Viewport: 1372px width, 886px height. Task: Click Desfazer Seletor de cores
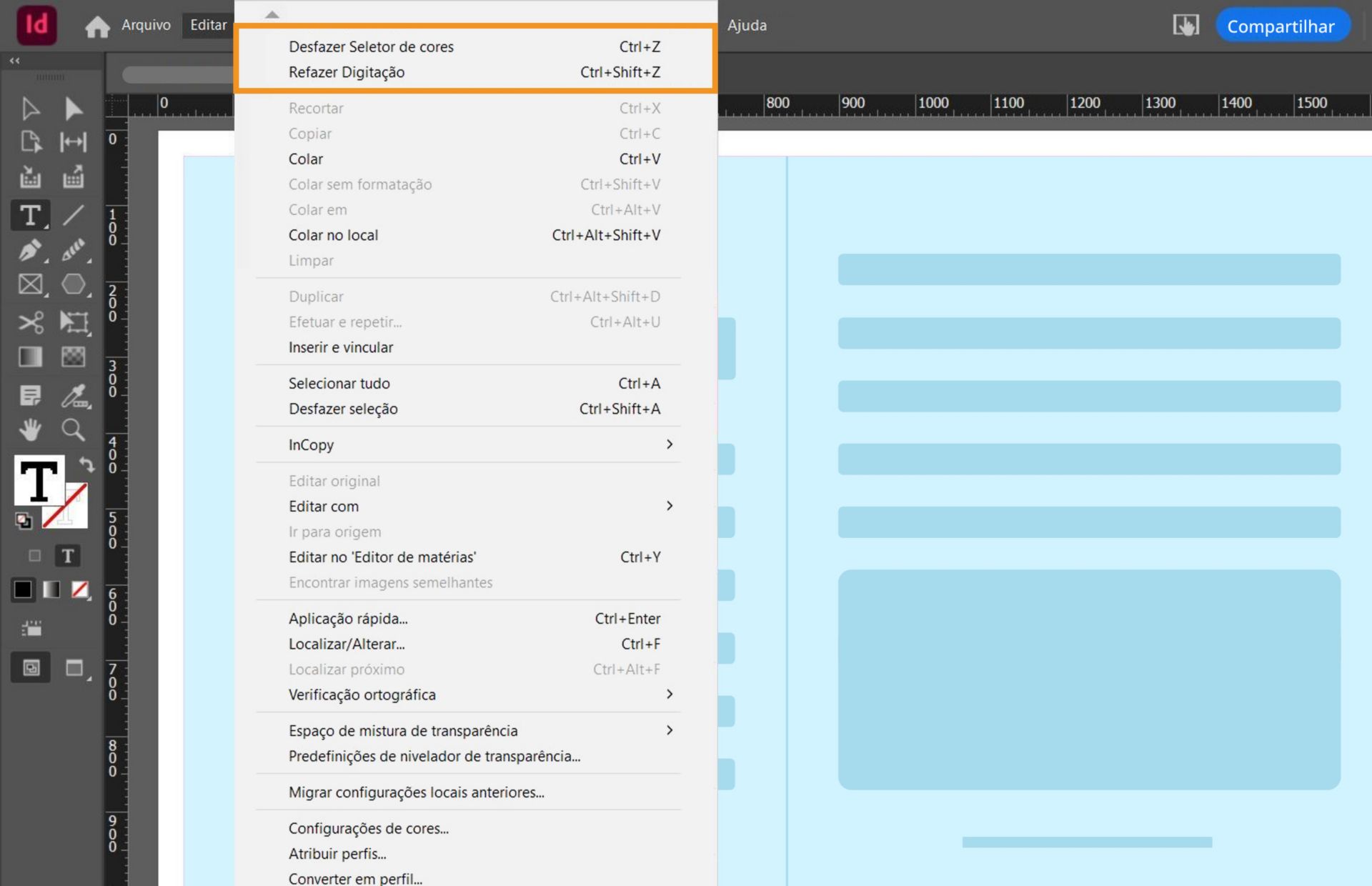click(x=371, y=47)
